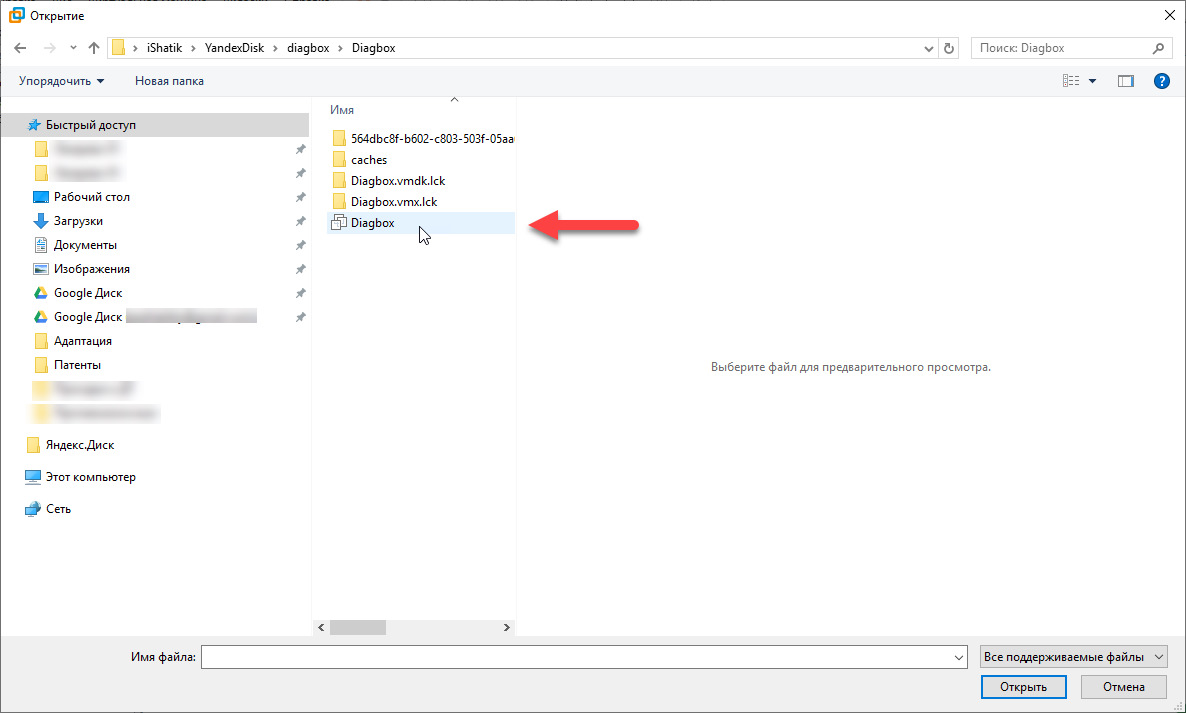The width and height of the screenshot is (1186, 713).
Task: Toggle the preview pane button
Action: 1125,81
